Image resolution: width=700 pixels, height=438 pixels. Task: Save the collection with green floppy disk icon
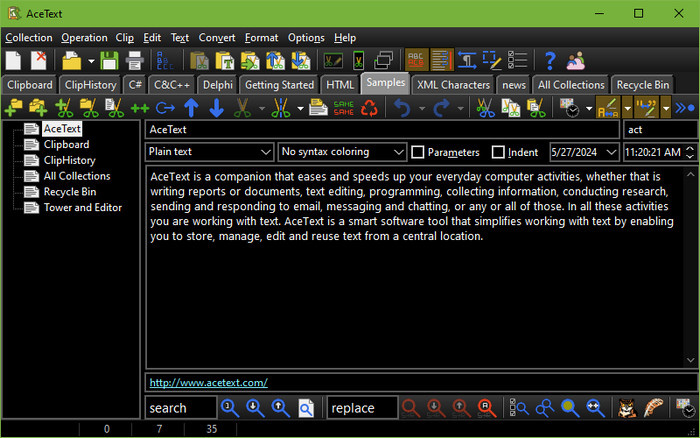pyautogui.click(x=109, y=60)
